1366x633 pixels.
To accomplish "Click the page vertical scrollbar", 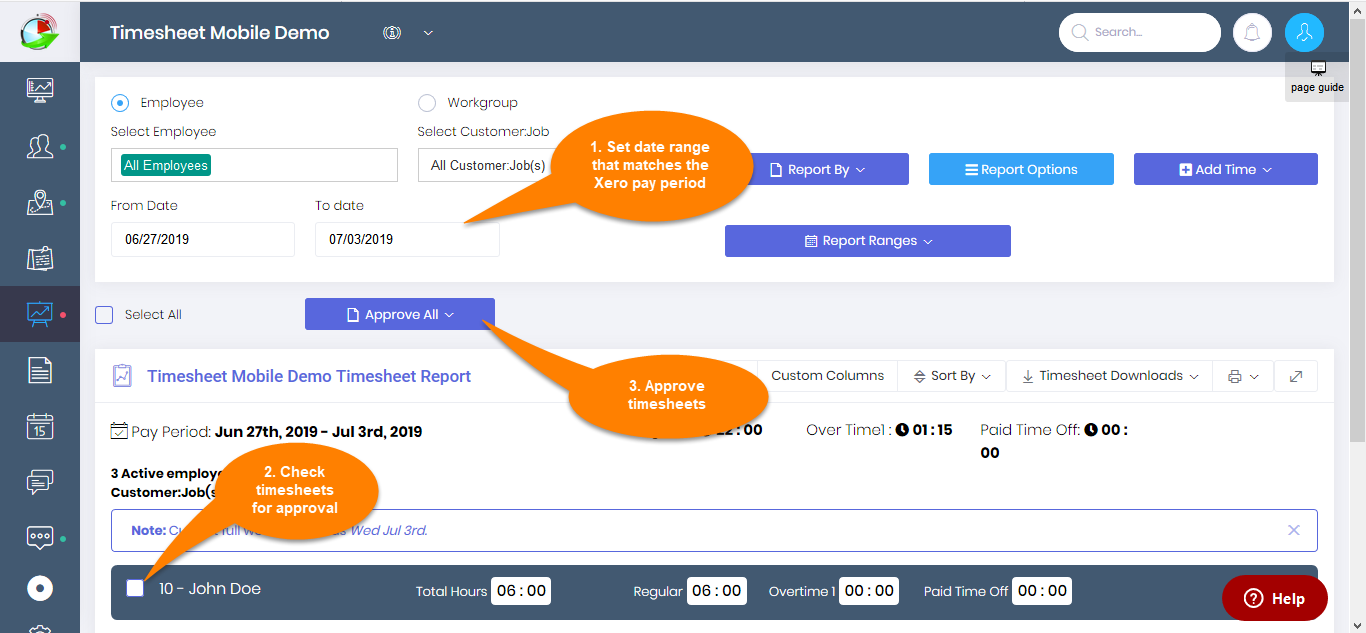I will pos(1357,230).
